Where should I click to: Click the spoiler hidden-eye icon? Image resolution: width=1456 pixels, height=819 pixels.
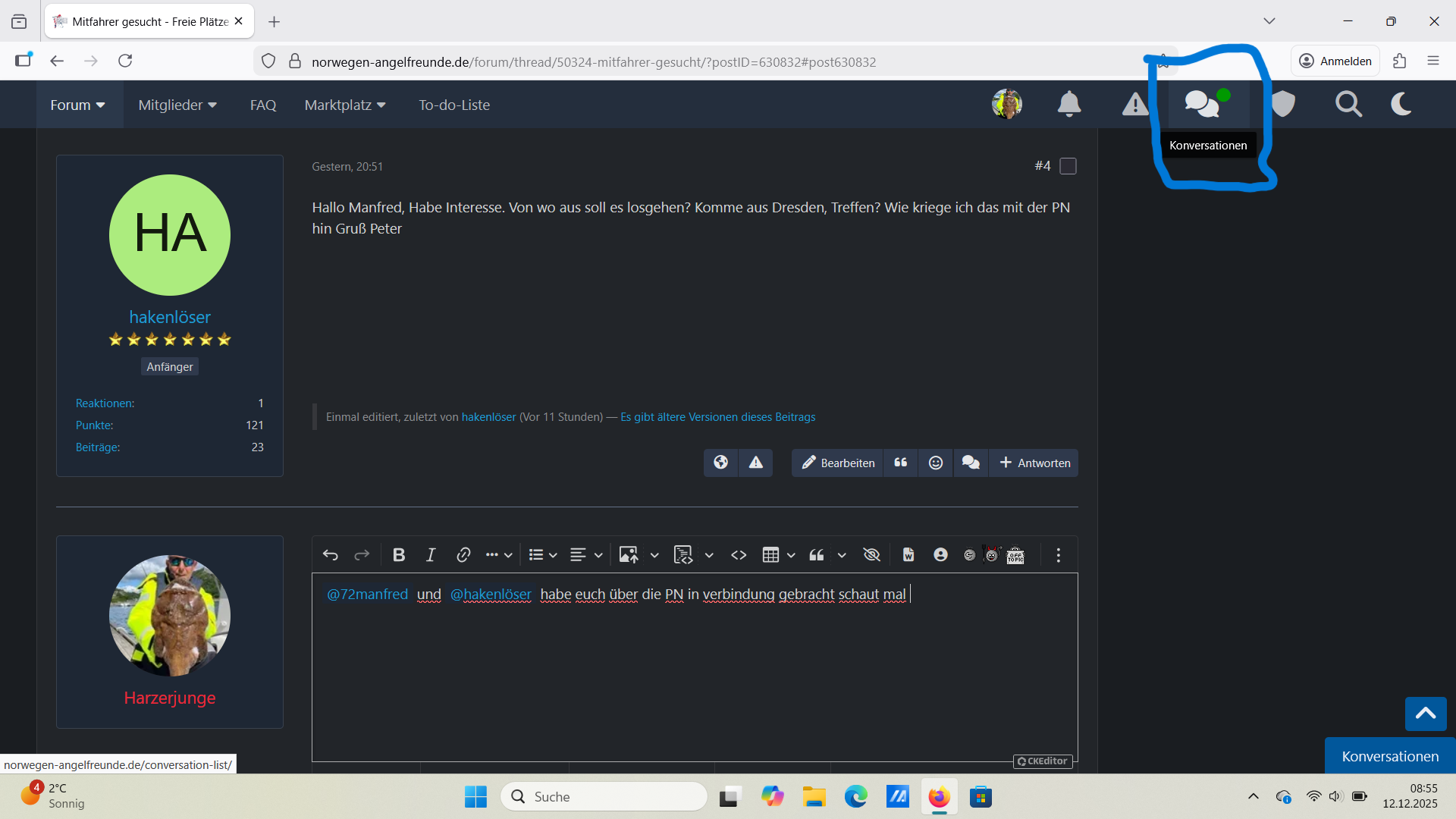coord(871,555)
